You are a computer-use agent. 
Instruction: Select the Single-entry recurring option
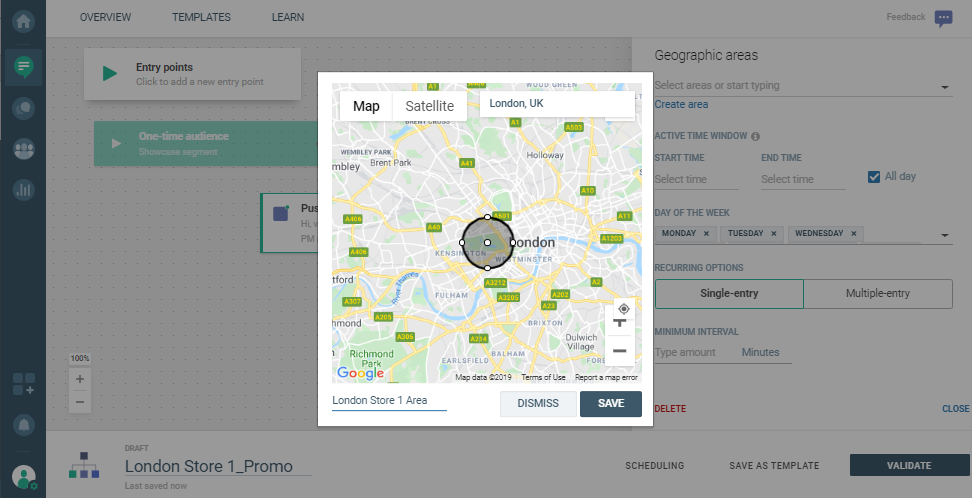pyautogui.click(x=729, y=294)
